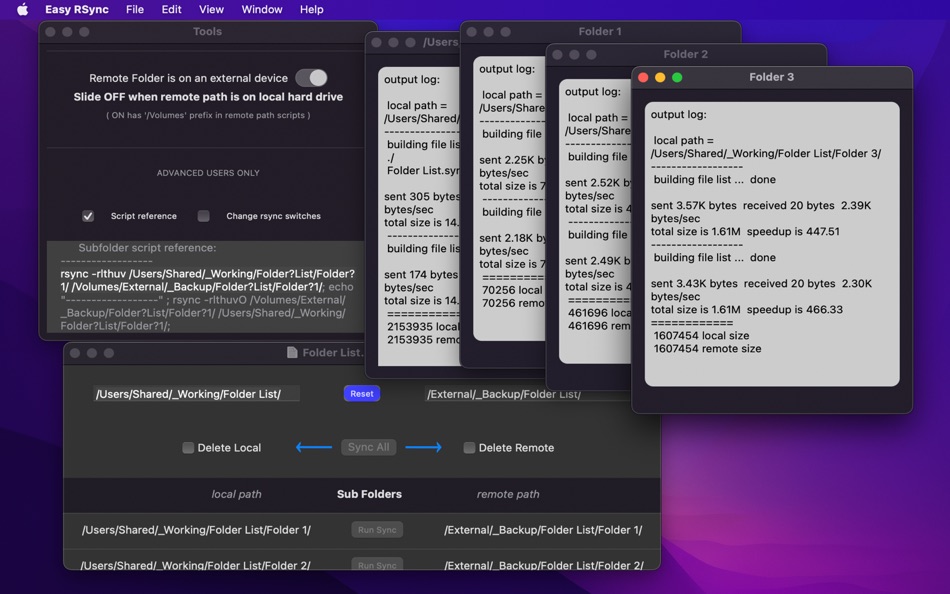Click the Folder List document icon in titlebar
950x594 pixels.
click(292, 353)
